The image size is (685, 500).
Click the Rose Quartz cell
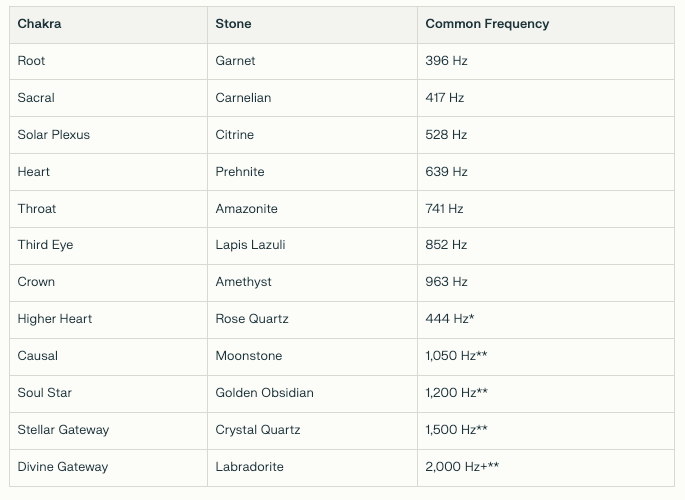(x=252, y=319)
